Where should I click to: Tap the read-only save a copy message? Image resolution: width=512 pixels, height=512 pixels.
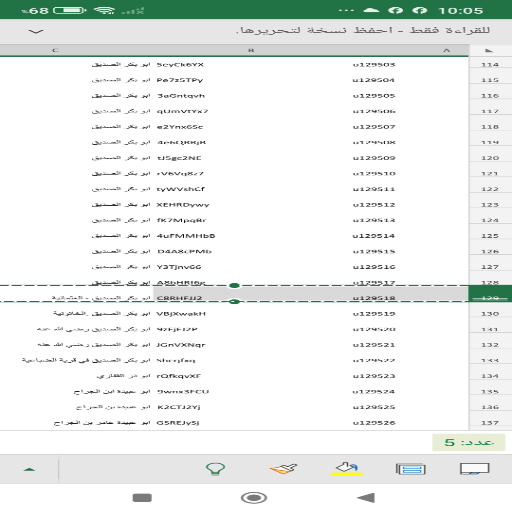point(363,30)
